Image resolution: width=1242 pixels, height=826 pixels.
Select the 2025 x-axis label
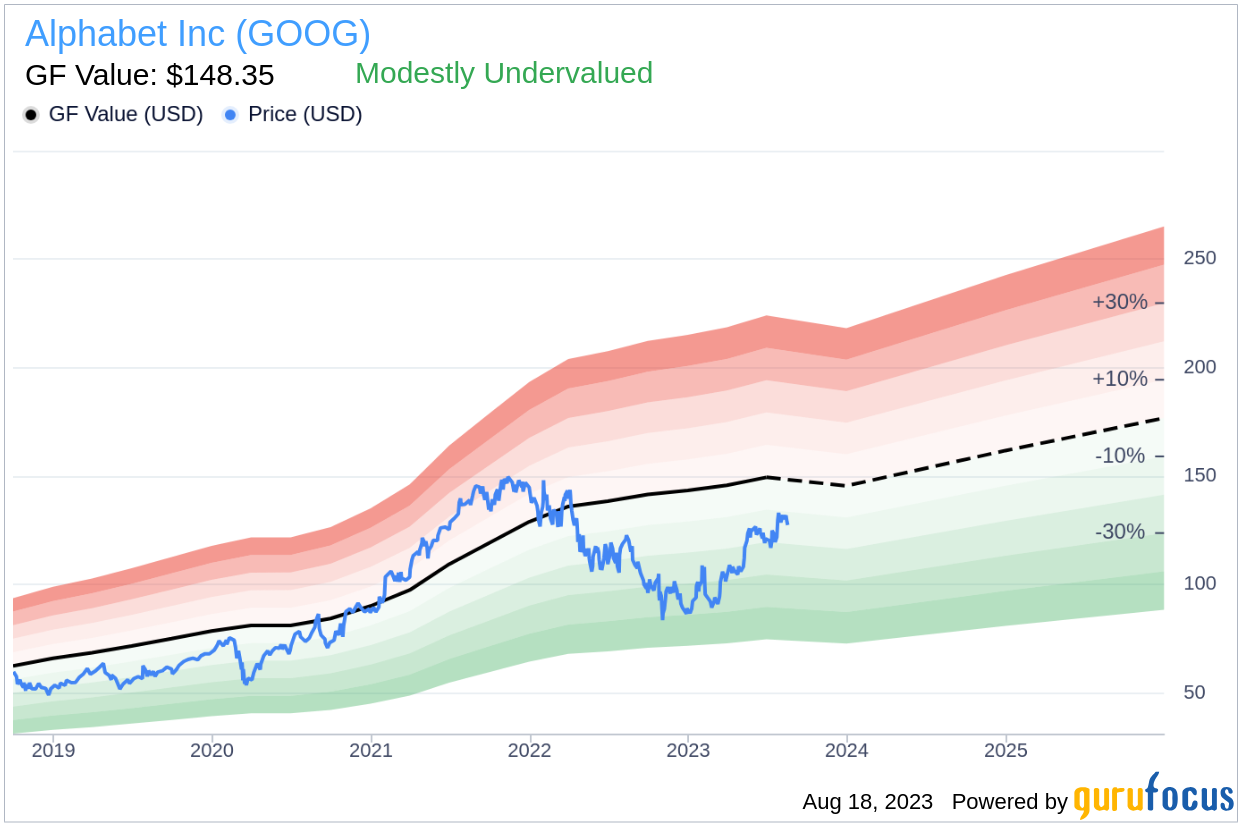point(1006,751)
